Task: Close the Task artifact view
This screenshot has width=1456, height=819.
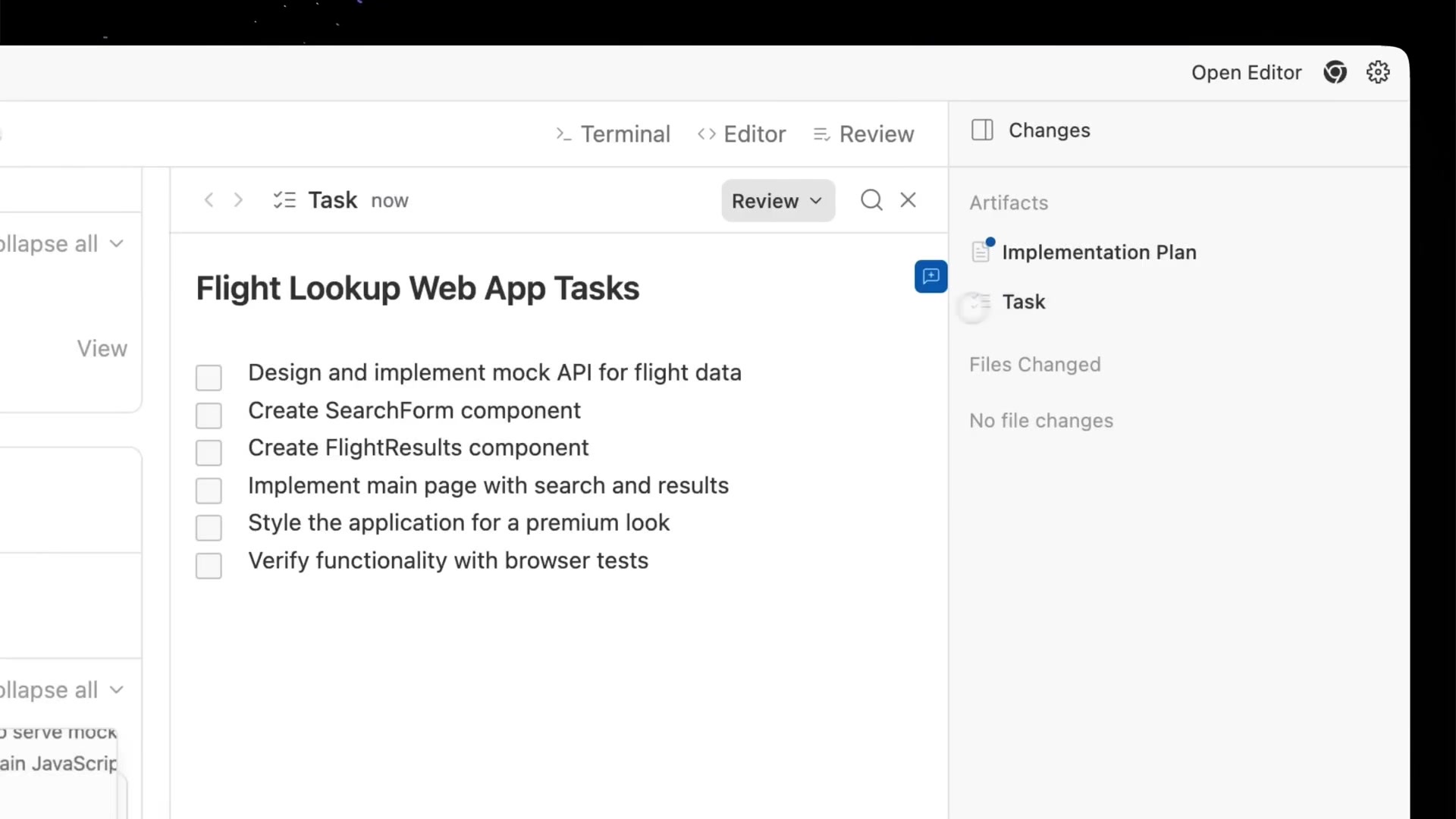Action: tap(908, 200)
